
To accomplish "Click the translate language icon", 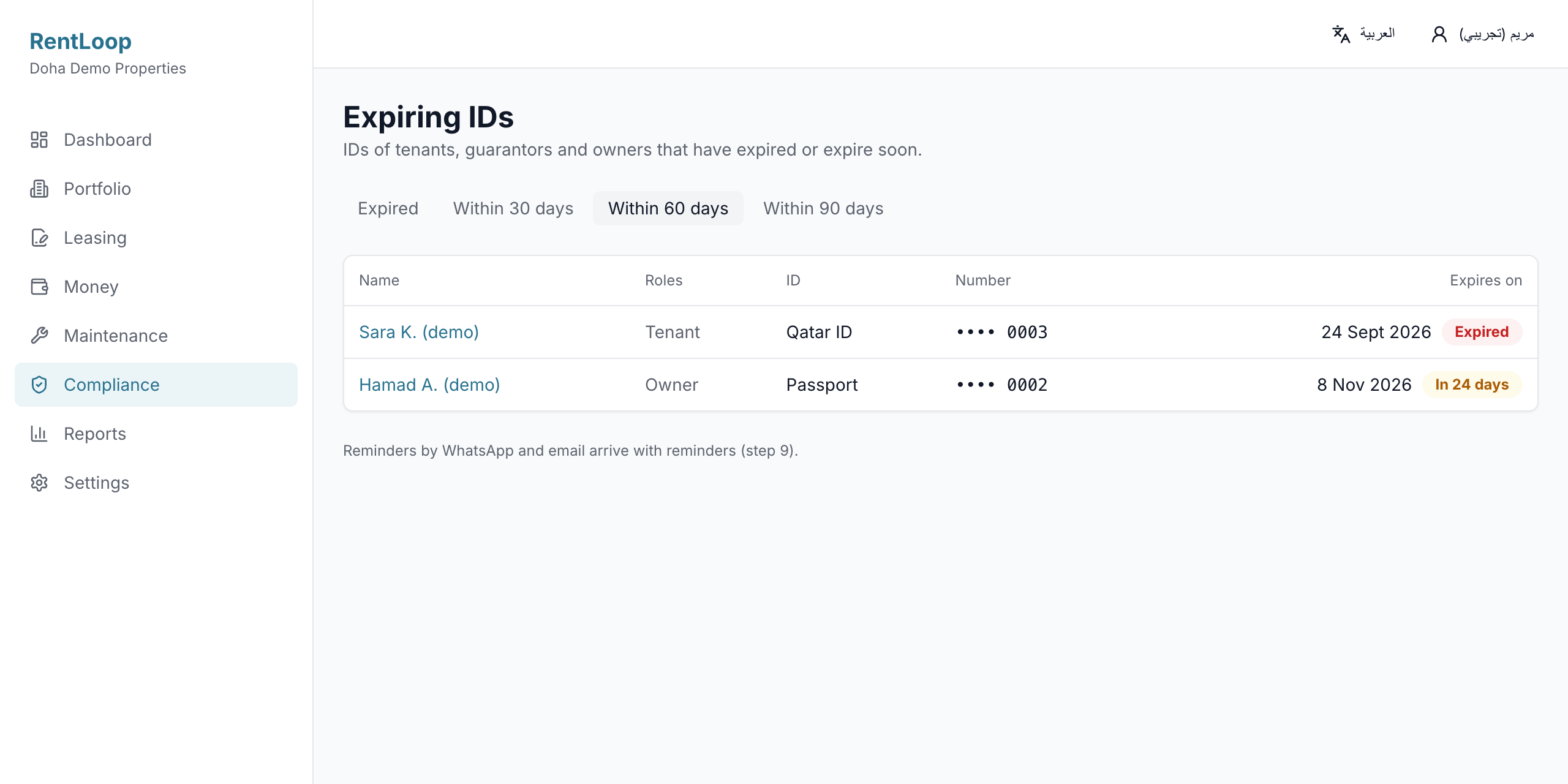I will pyautogui.click(x=1341, y=34).
